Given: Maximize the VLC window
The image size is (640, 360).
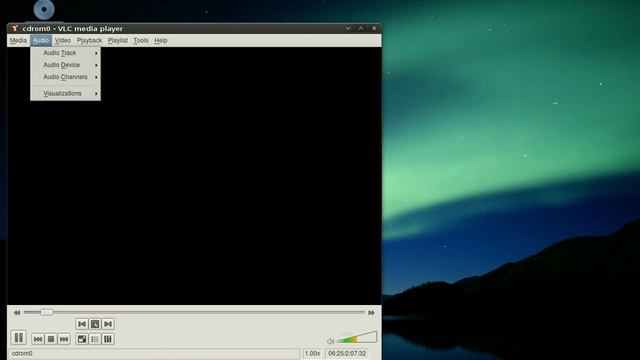Looking at the screenshot, I should coord(361,29).
